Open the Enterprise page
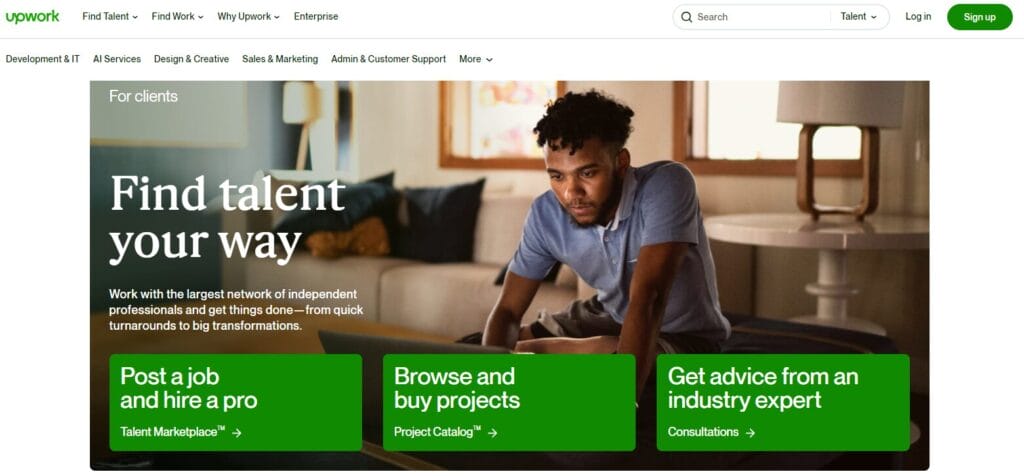 click(x=316, y=17)
